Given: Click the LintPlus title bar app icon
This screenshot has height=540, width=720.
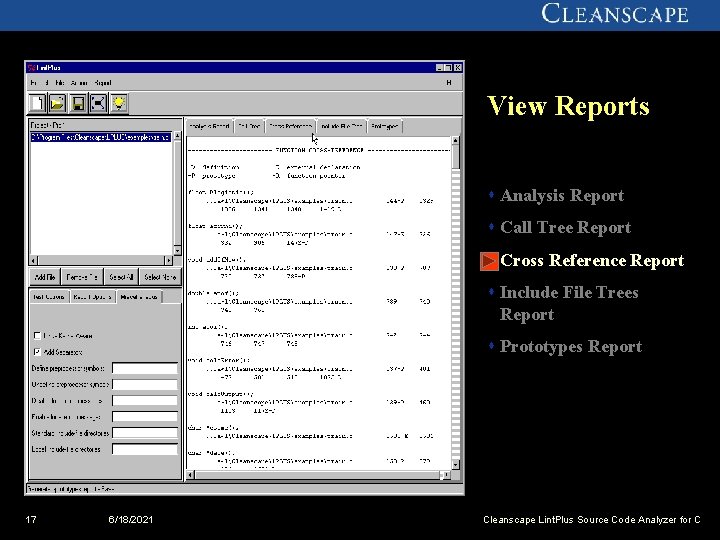Looking at the screenshot, I should click(x=31, y=68).
